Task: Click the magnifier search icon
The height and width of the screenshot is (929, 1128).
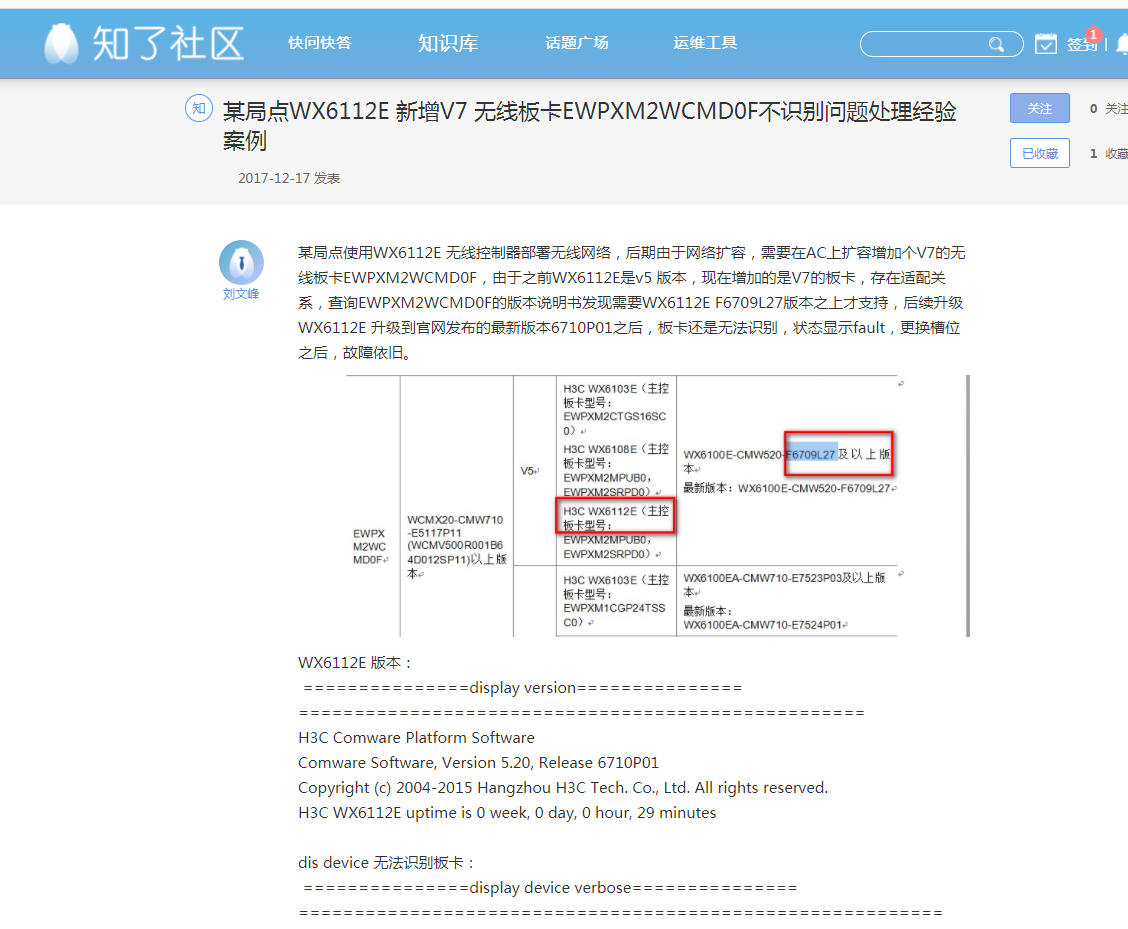Action: pyautogui.click(x=996, y=45)
